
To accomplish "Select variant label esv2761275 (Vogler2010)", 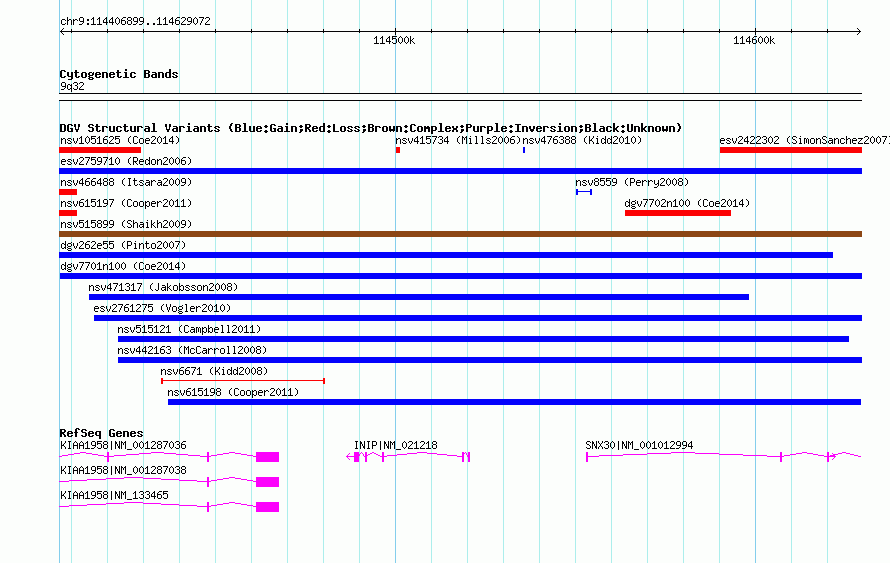I will (162, 308).
